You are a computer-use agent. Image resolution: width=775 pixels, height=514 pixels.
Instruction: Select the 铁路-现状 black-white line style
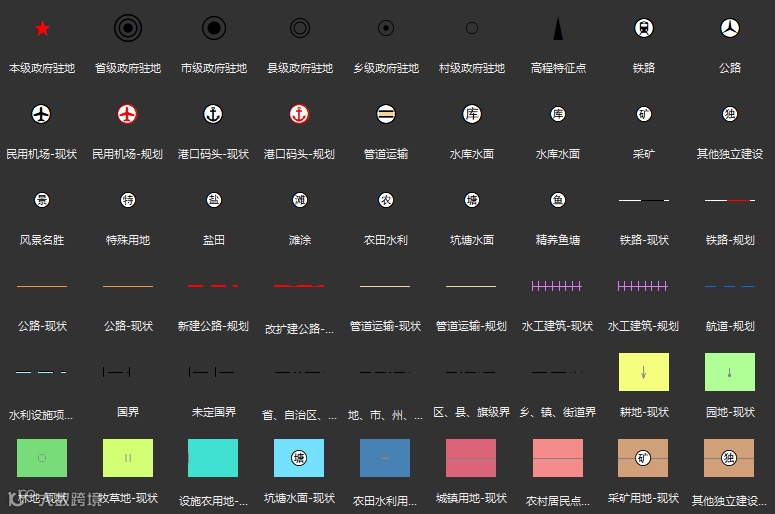coord(644,200)
